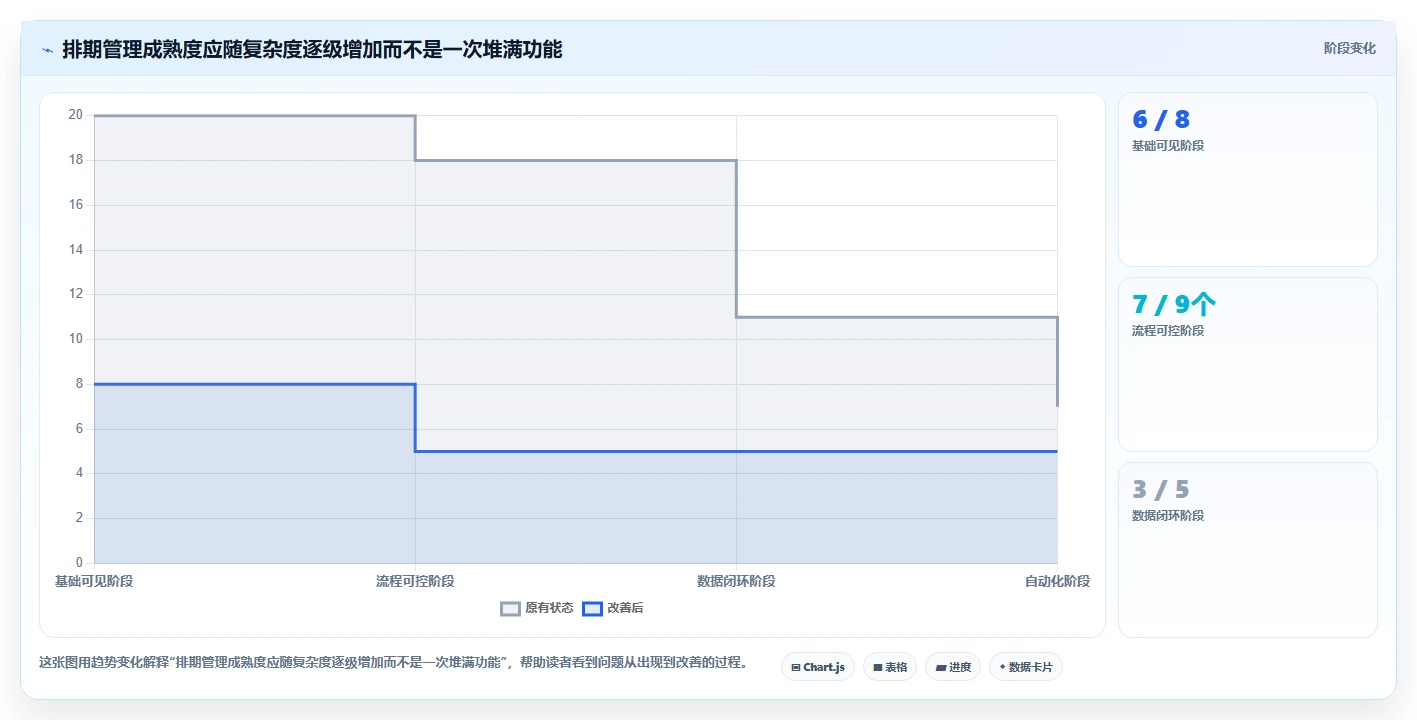Screen dimensions: 1417x720
Task: Open the 7 / 9个 流程可控阶段 card
Action: point(1248,365)
